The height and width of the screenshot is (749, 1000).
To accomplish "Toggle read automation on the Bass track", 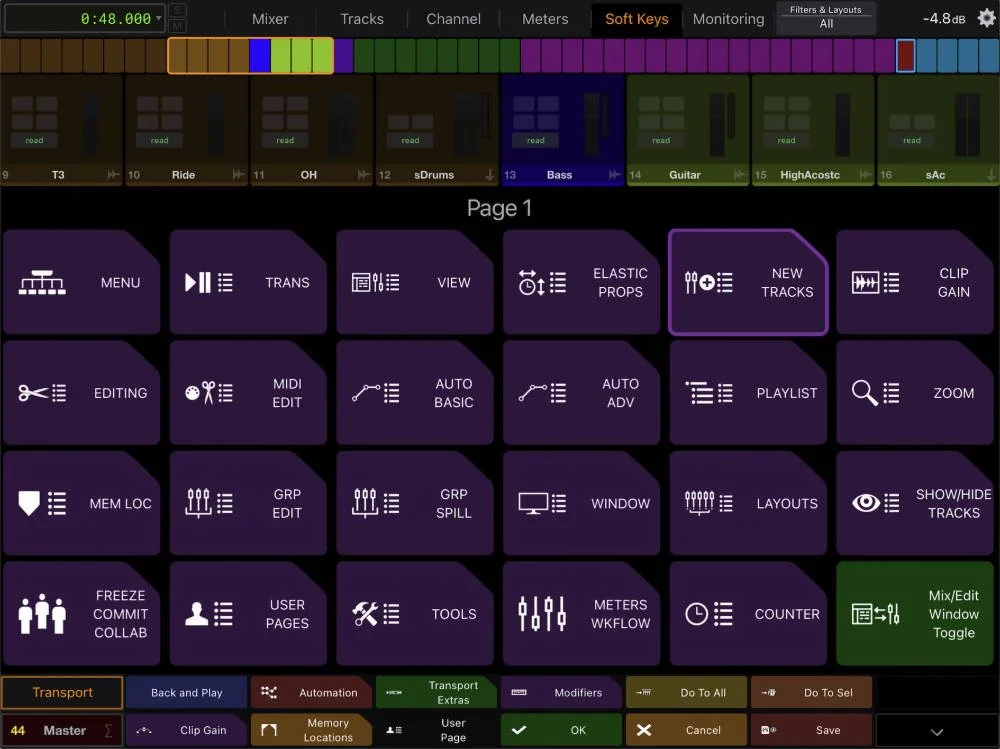I will point(536,141).
